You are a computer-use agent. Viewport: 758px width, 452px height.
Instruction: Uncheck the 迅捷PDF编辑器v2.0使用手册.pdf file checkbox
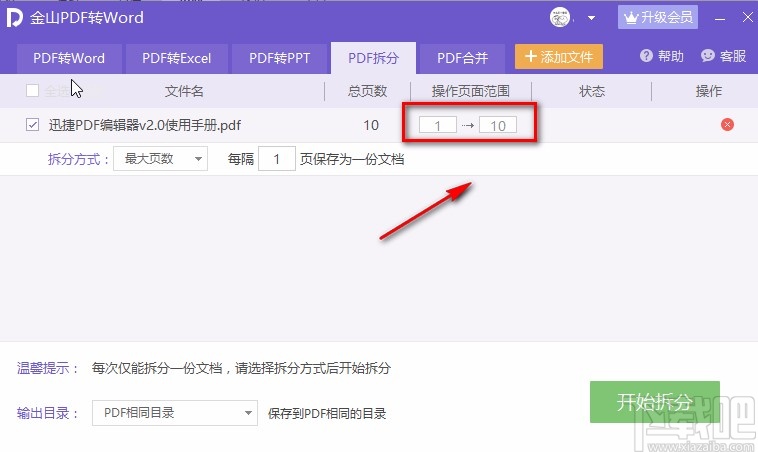click(x=32, y=125)
